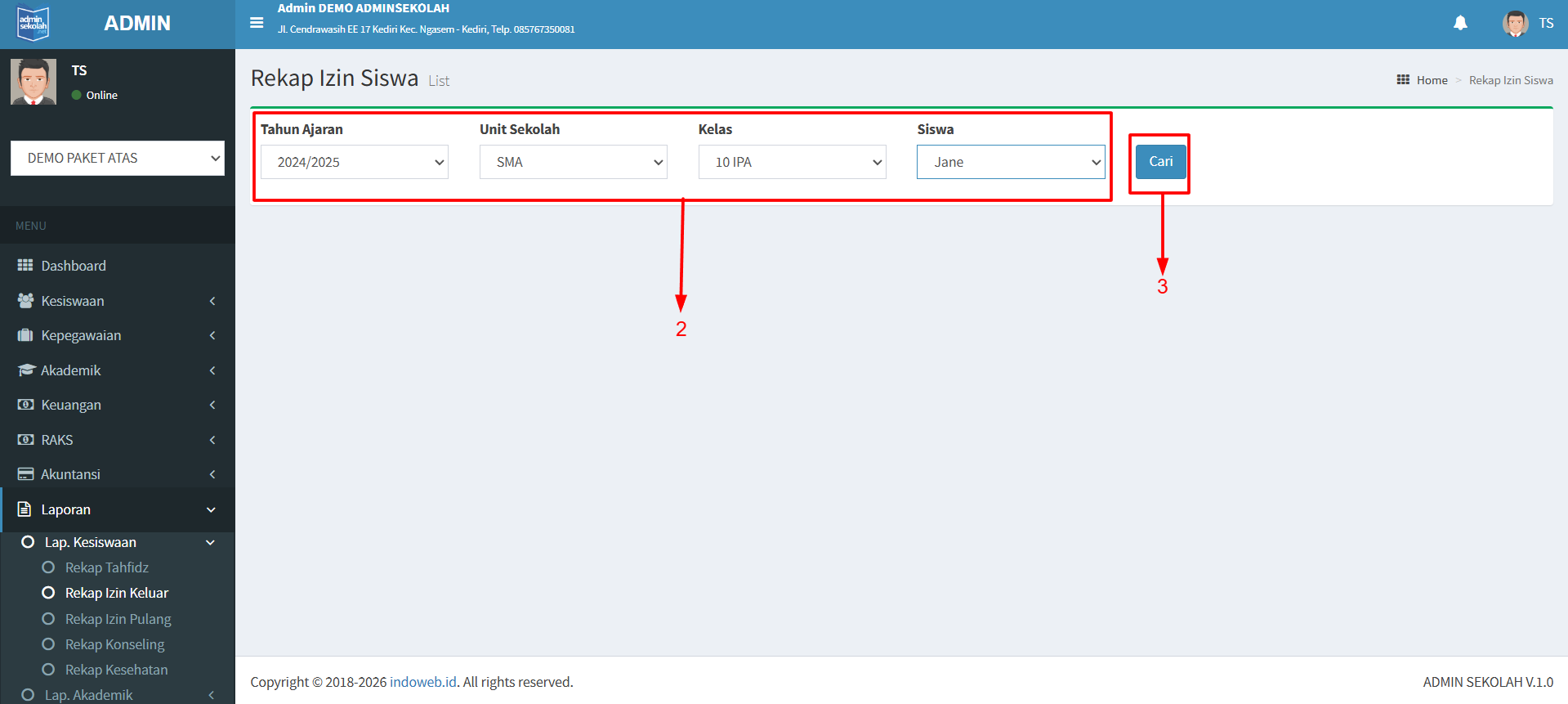Open the notification bell
This screenshot has width=1568, height=704.
click(x=1460, y=23)
